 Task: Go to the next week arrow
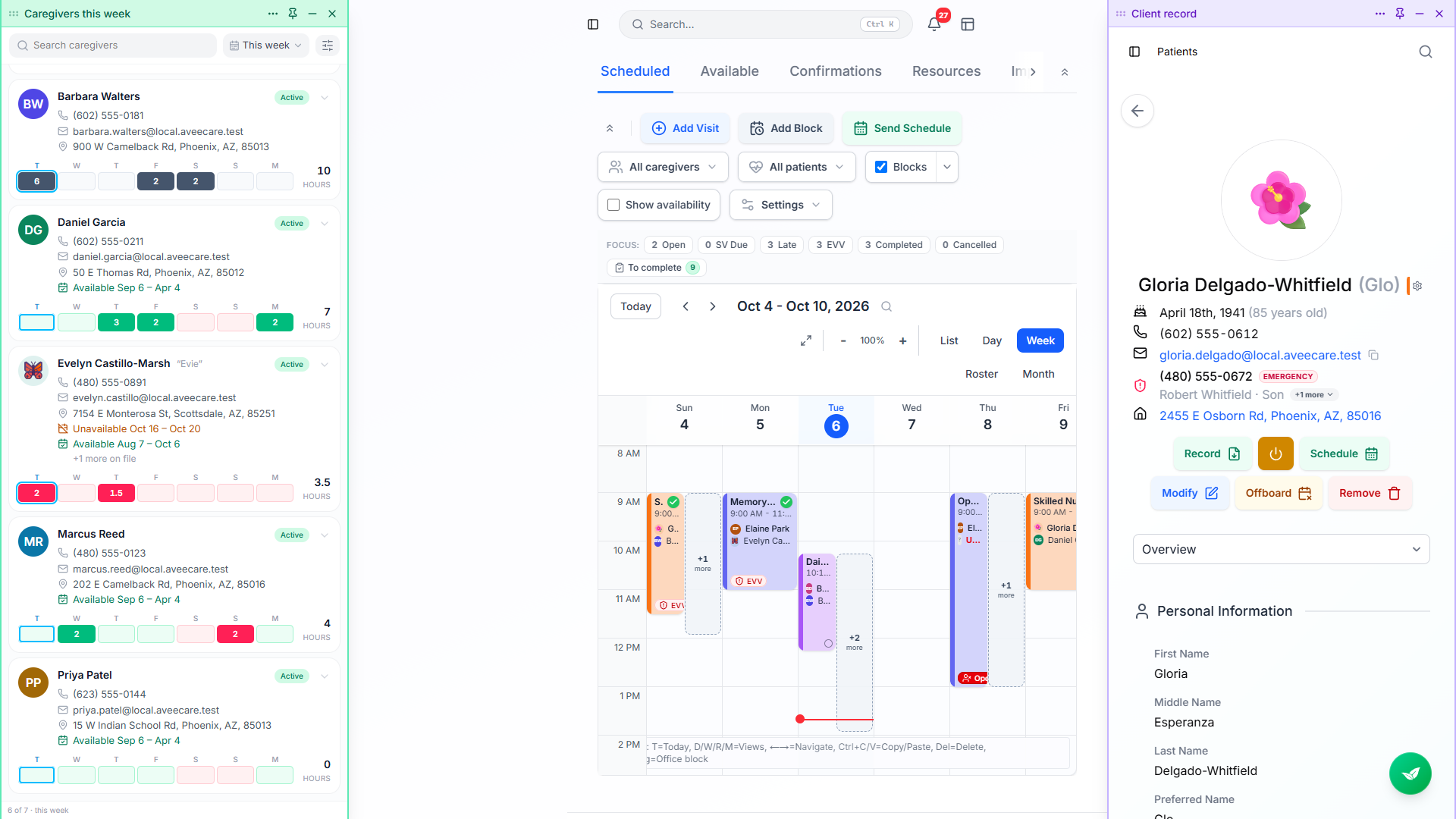(713, 306)
